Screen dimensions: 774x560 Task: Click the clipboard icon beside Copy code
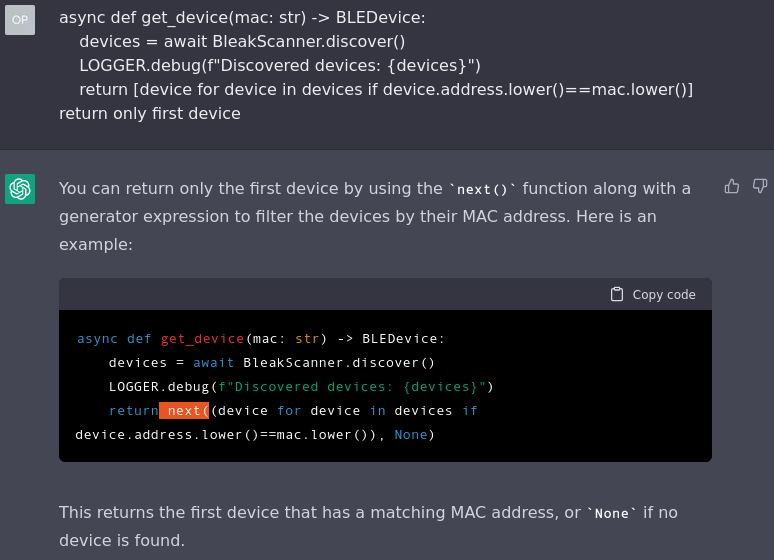[617, 294]
